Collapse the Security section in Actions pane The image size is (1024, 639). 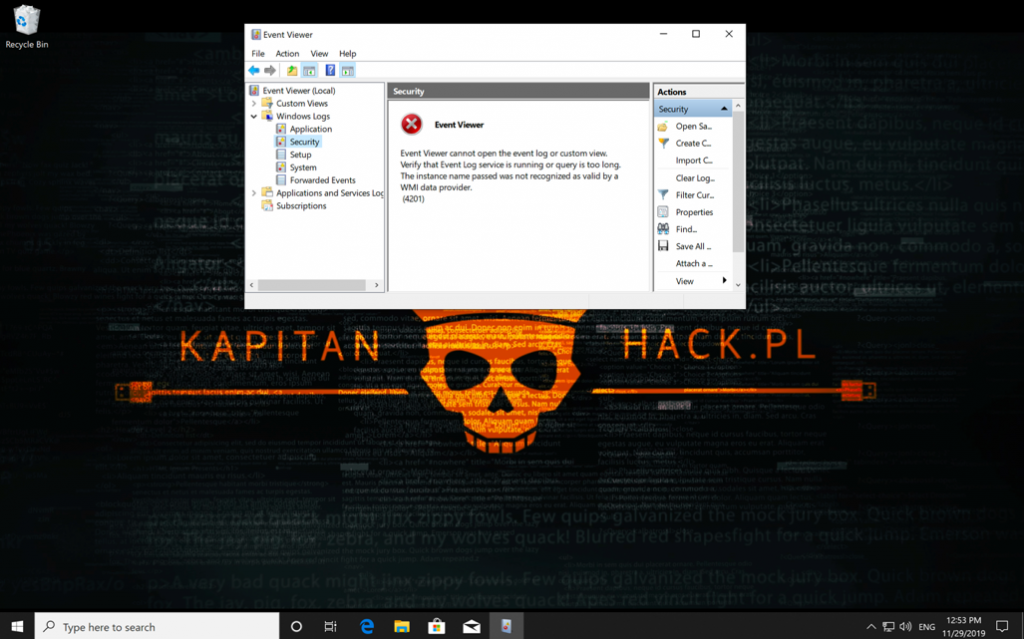click(724, 108)
